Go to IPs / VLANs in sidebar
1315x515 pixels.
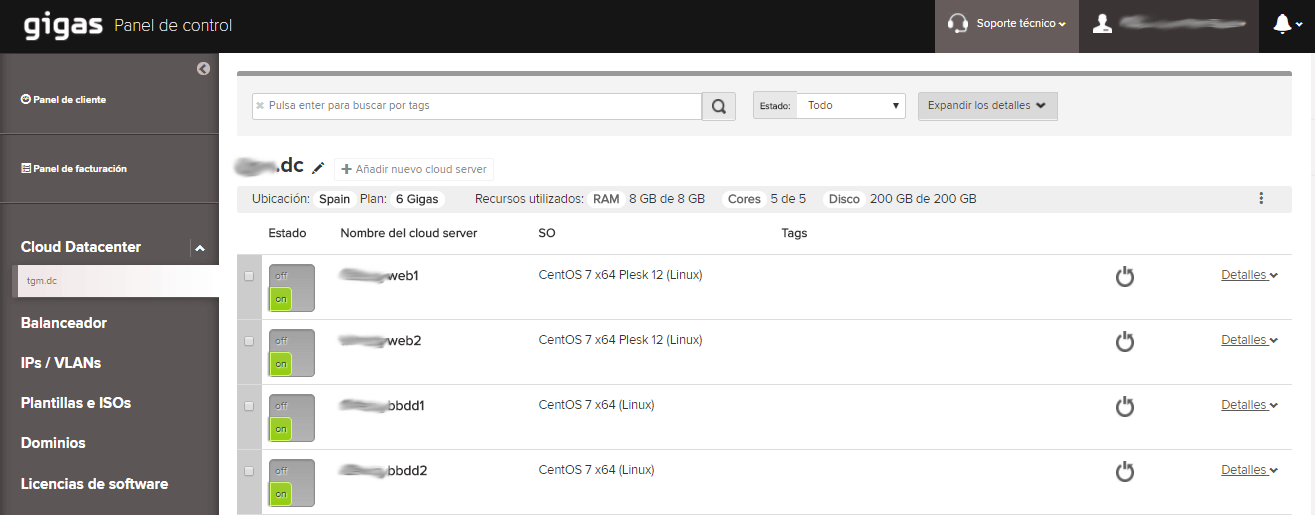tap(61, 363)
